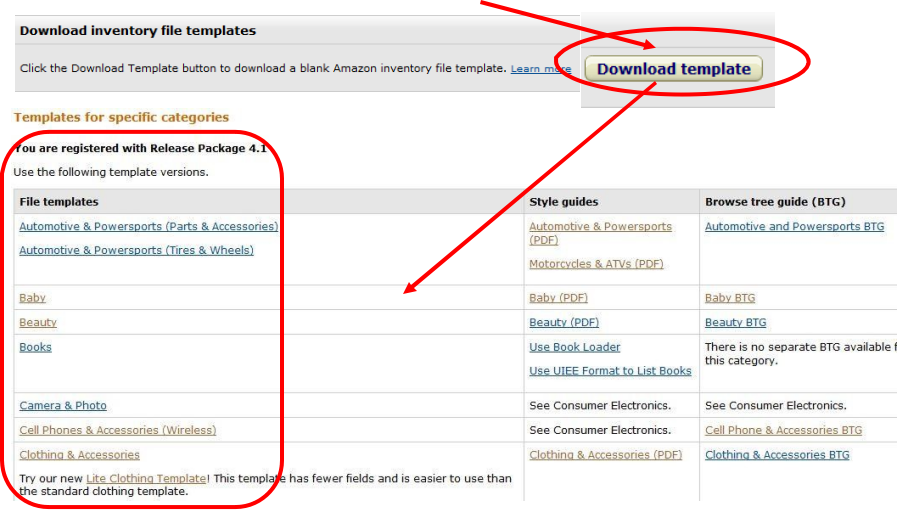The height and width of the screenshot is (510, 897).
Task: Open the Learn more link
Action: [540, 69]
